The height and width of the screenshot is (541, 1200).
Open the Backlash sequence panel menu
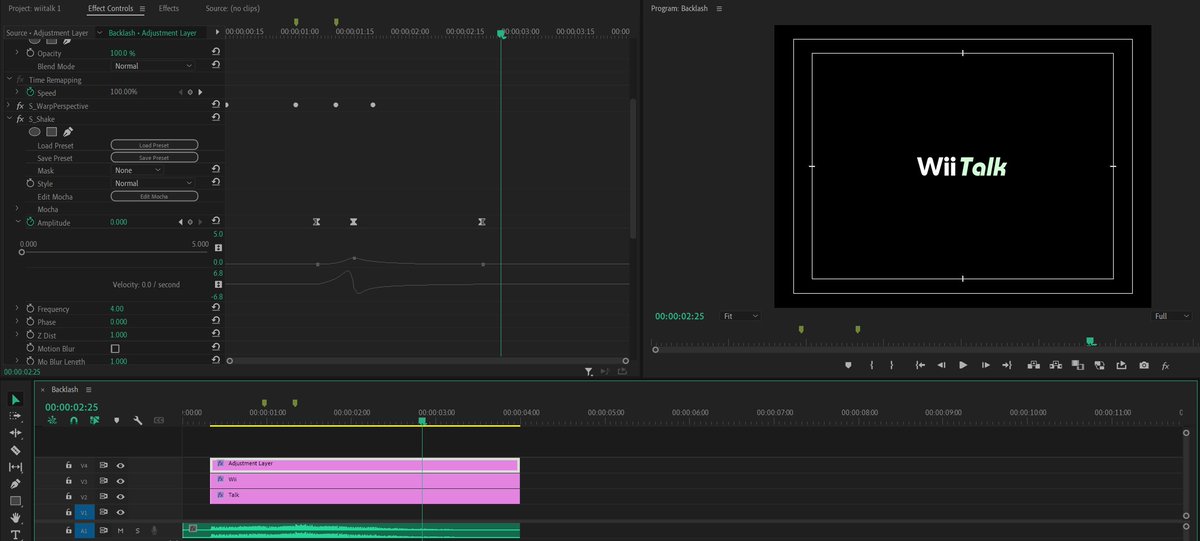coord(89,389)
